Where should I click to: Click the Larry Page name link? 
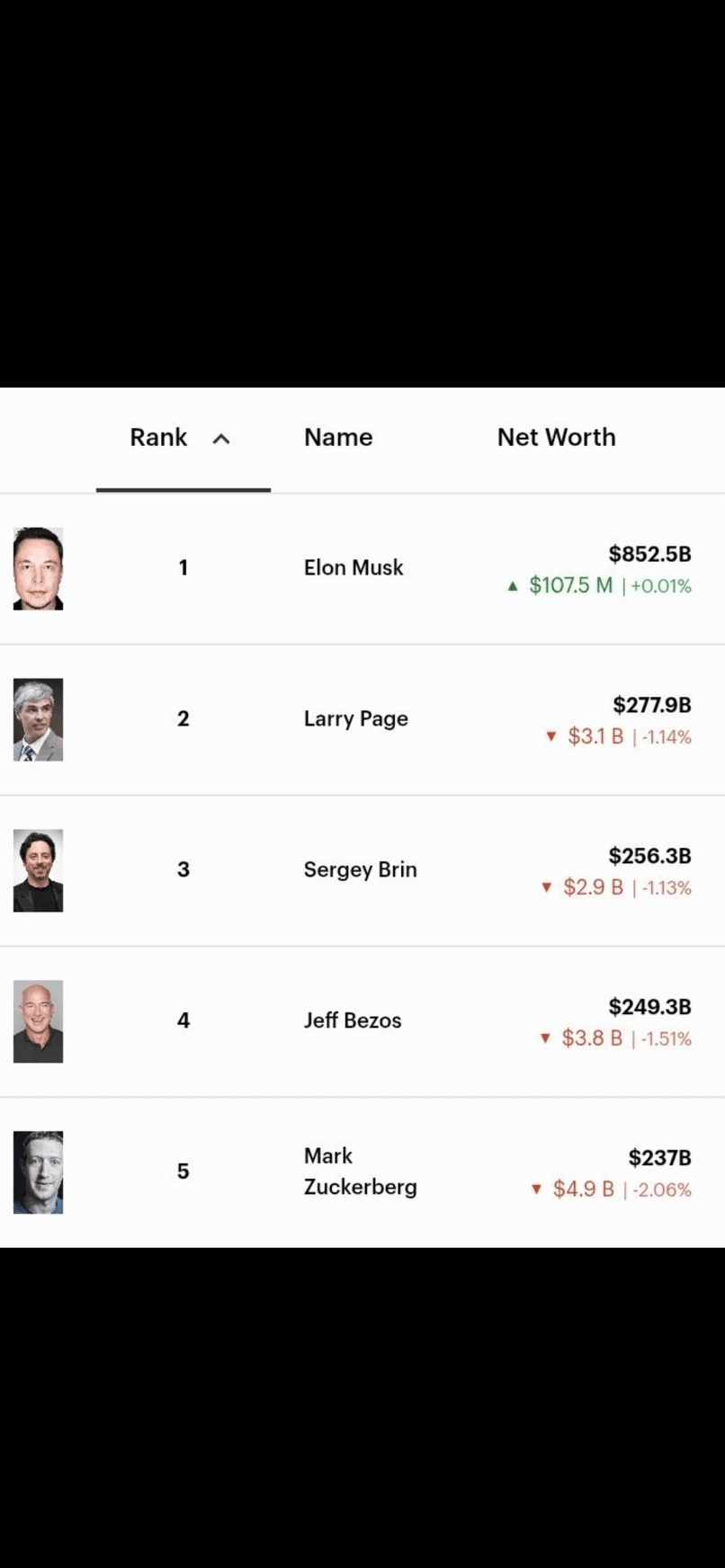click(x=356, y=719)
